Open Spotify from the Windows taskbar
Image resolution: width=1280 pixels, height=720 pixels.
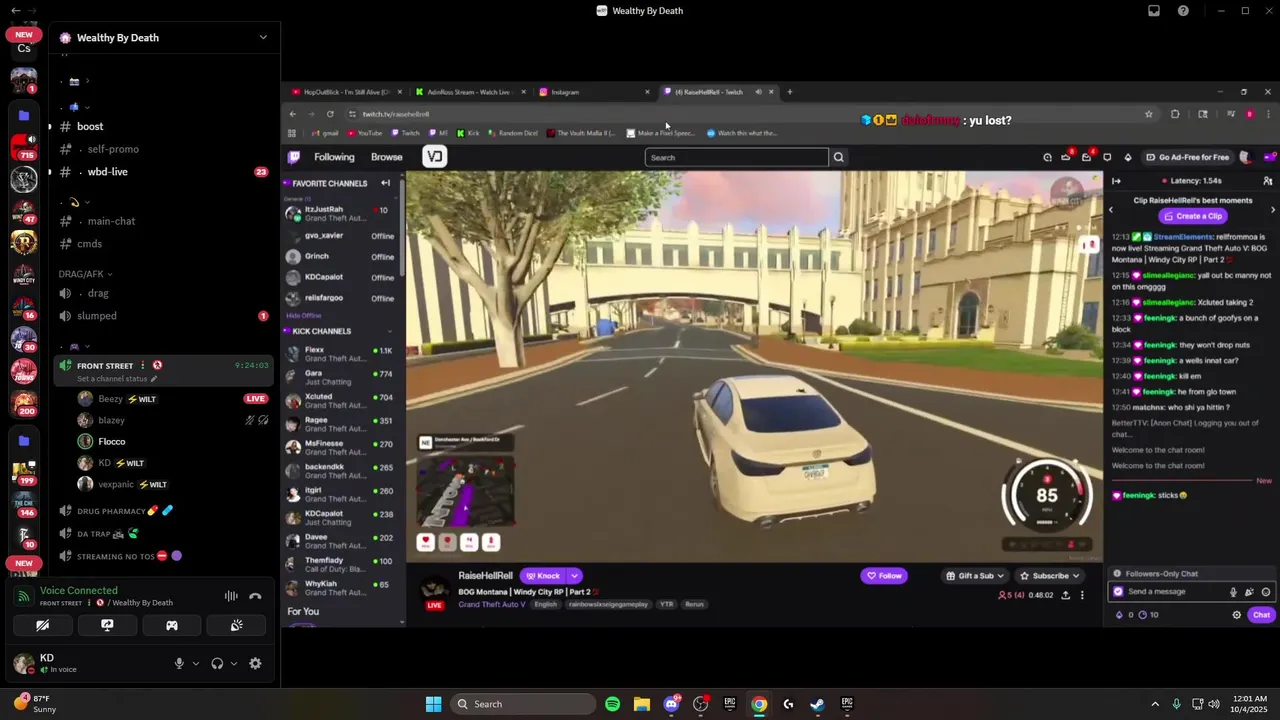[612, 704]
